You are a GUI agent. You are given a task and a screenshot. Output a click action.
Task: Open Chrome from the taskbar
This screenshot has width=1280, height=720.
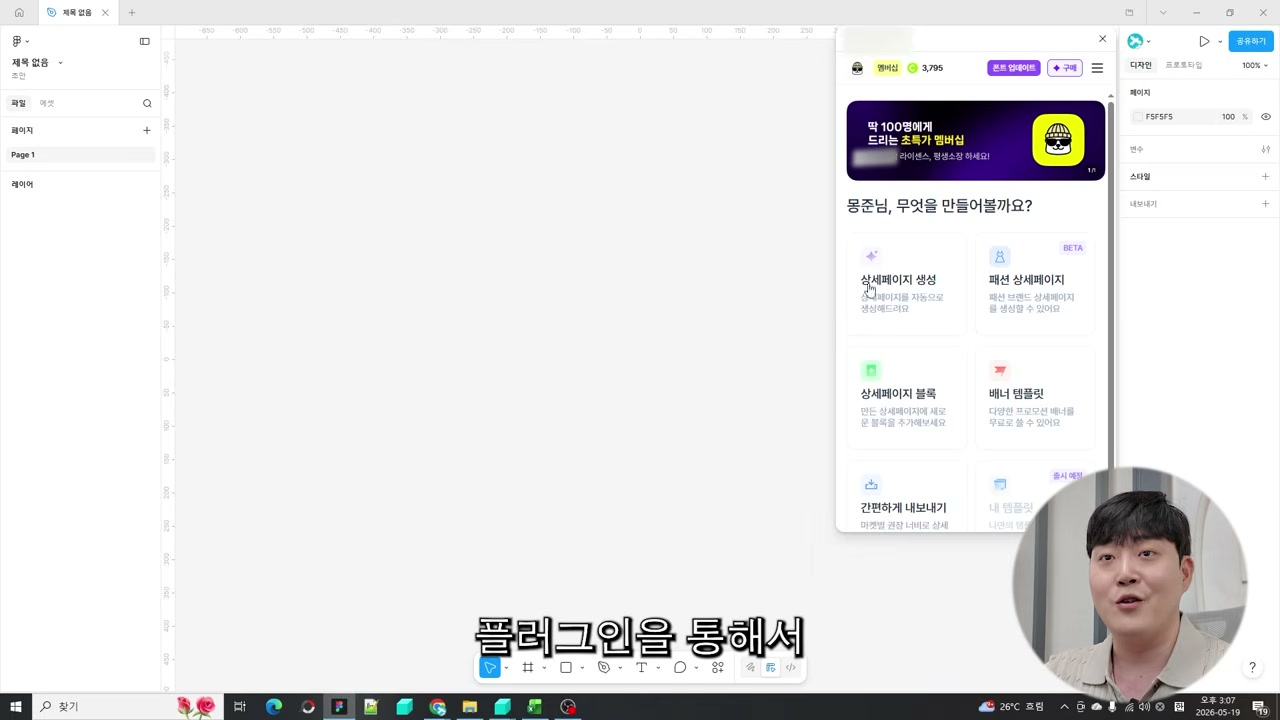[437, 707]
